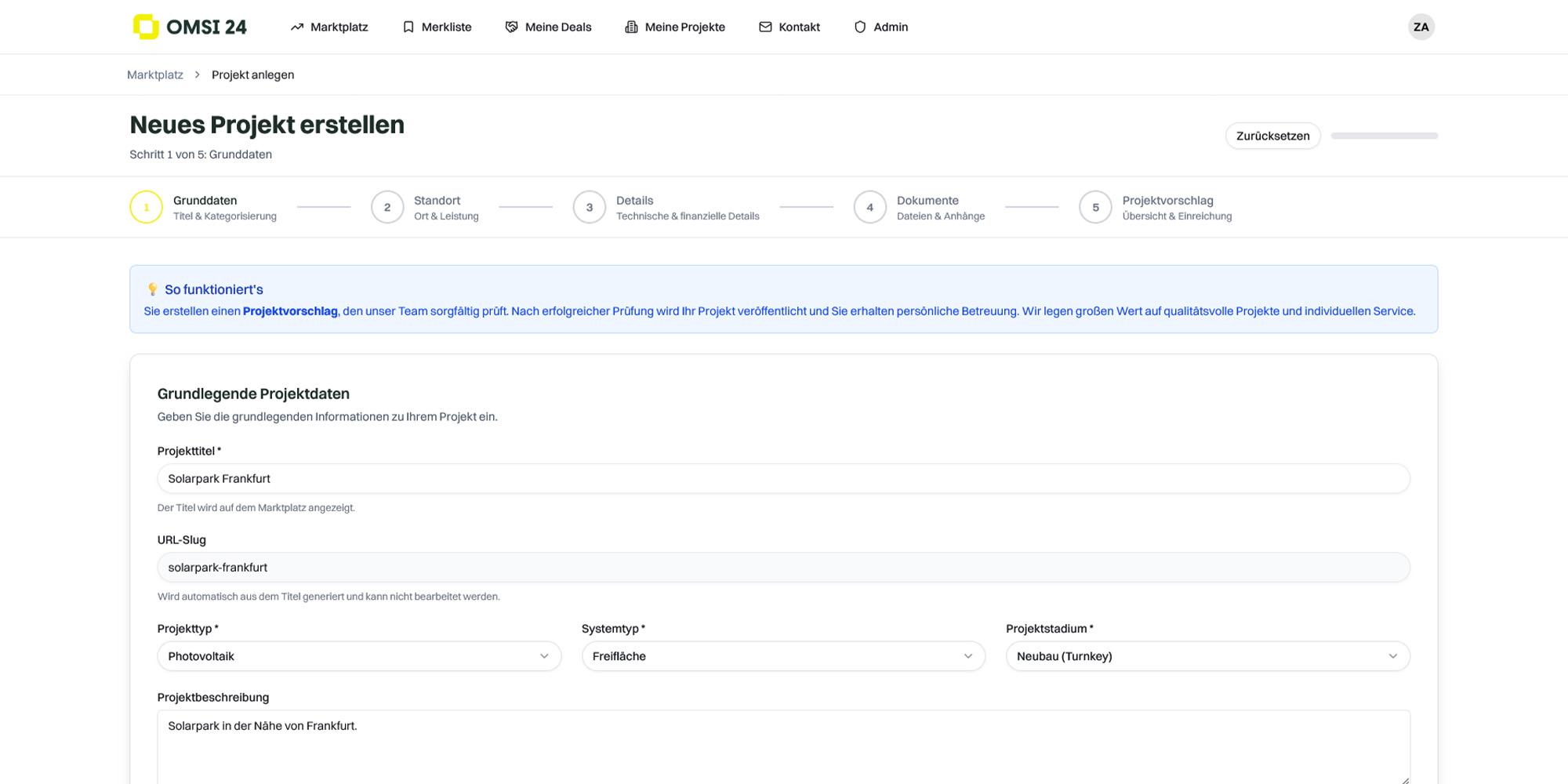Focus the Projekttitel input field
The image size is (1568, 784).
click(x=782, y=479)
